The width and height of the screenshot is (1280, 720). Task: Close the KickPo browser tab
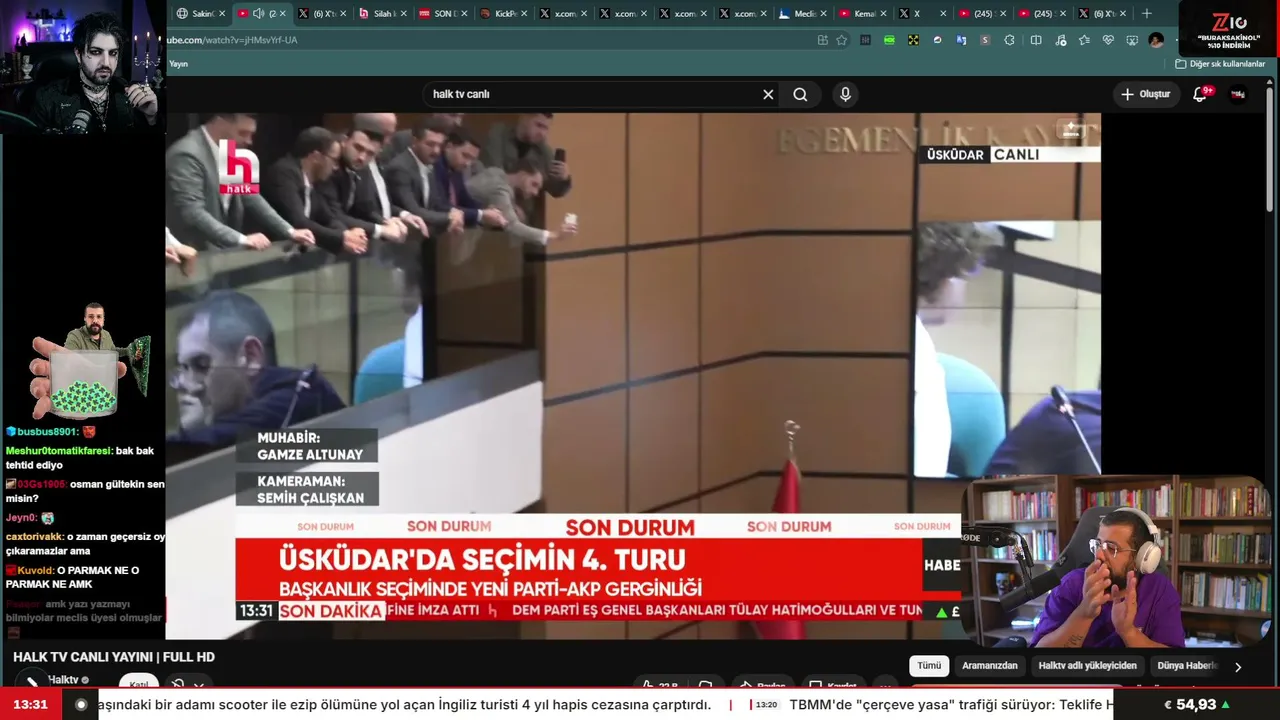[524, 14]
